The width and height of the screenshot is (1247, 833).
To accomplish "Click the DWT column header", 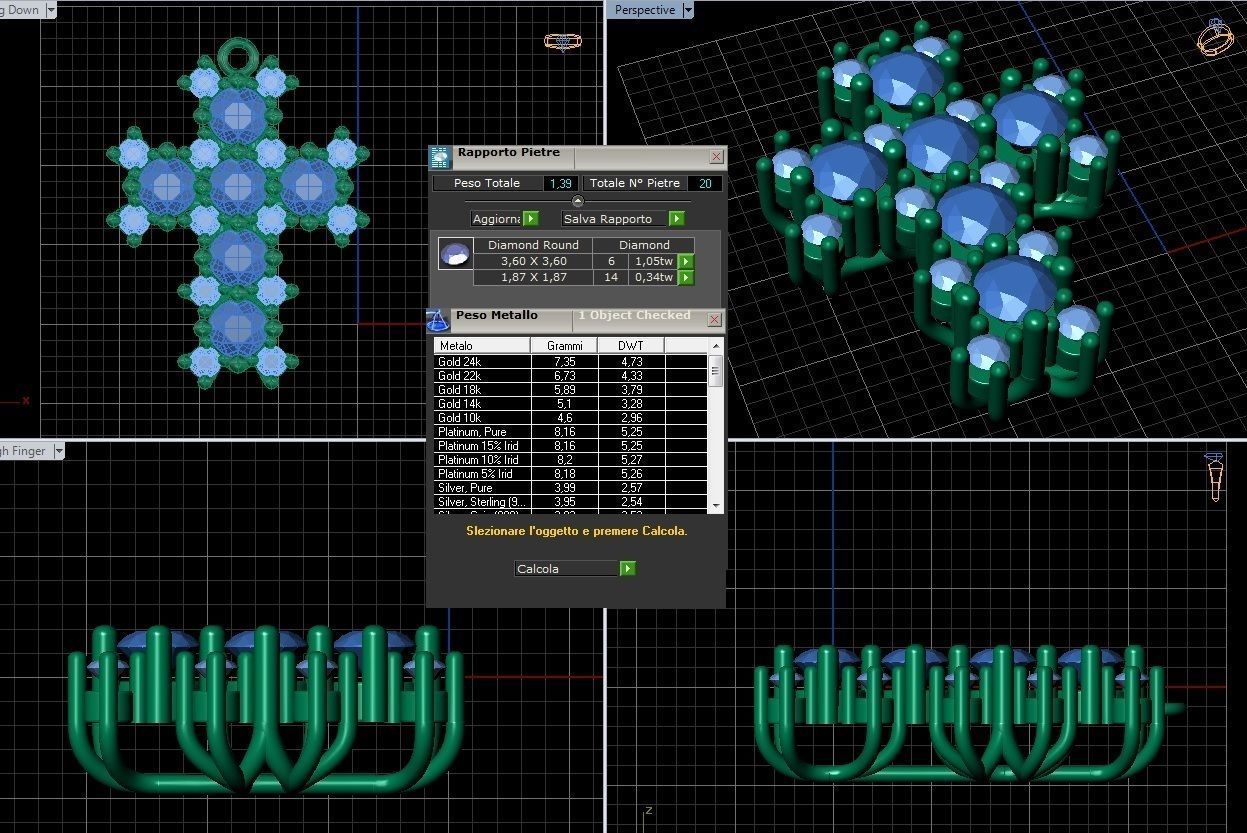I will click(x=631, y=345).
